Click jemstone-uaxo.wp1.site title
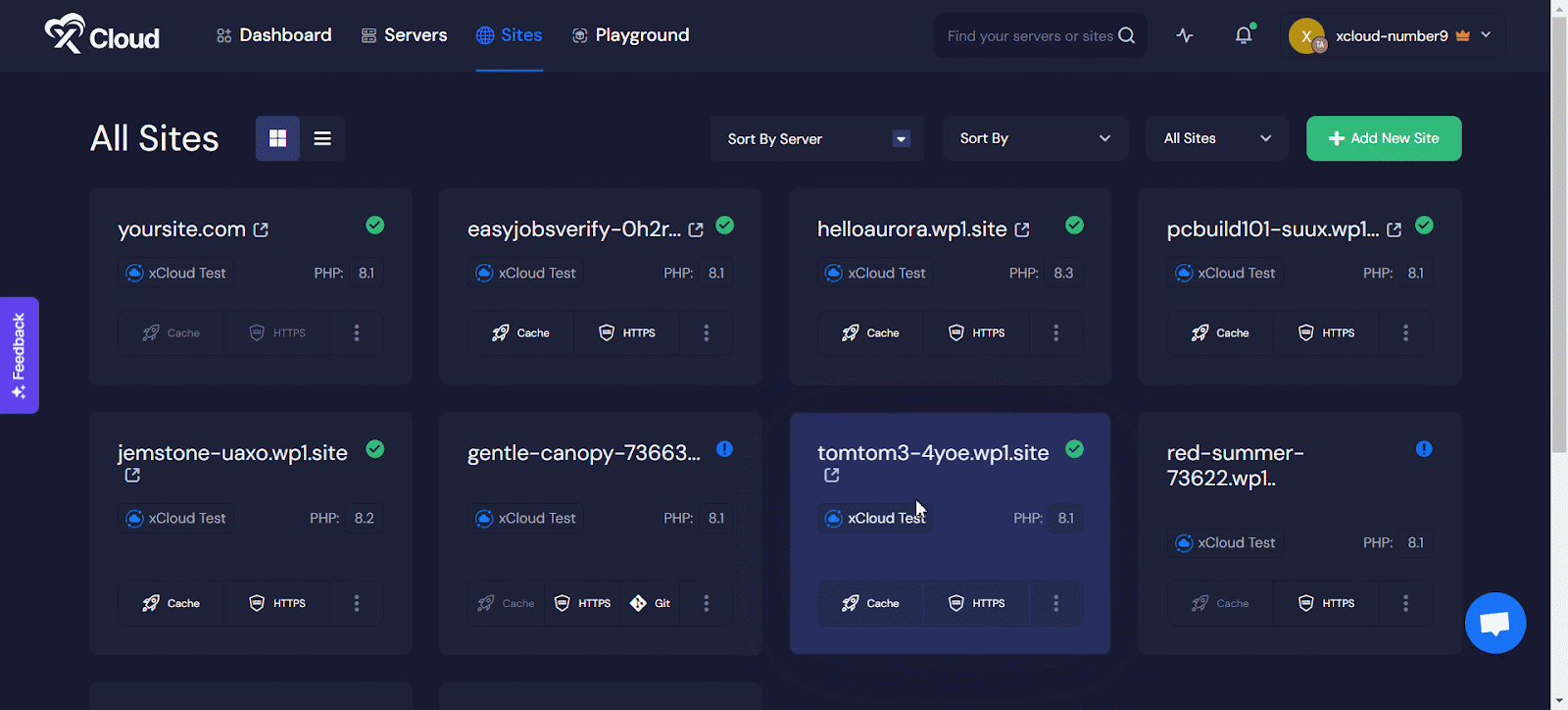Image resolution: width=1568 pixels, height=710 pixels. pos(232,453)
